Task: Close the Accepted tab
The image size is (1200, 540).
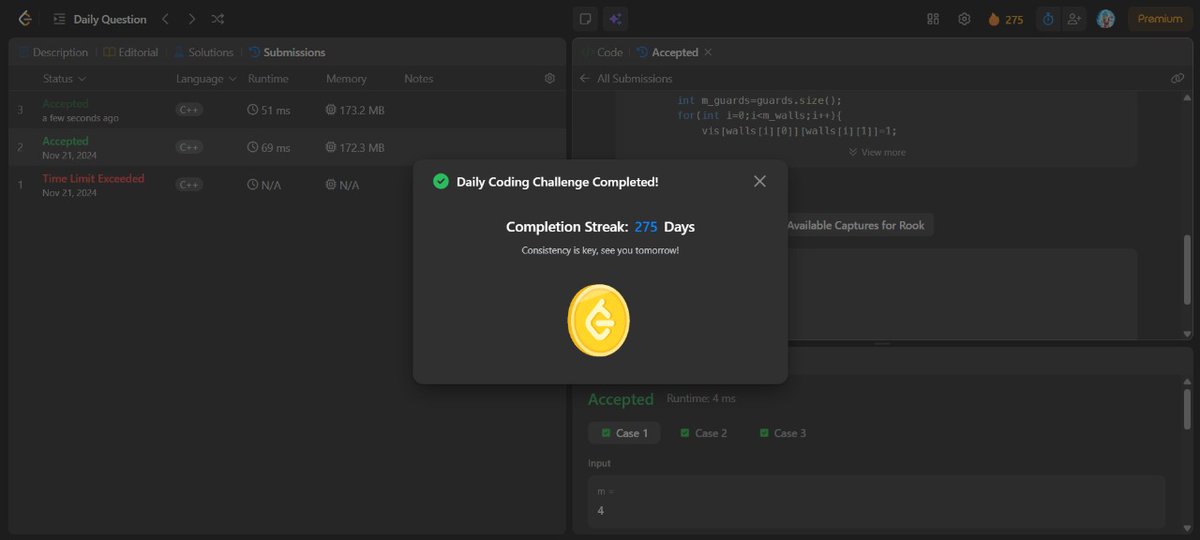Action: click(x=708, y=52)
